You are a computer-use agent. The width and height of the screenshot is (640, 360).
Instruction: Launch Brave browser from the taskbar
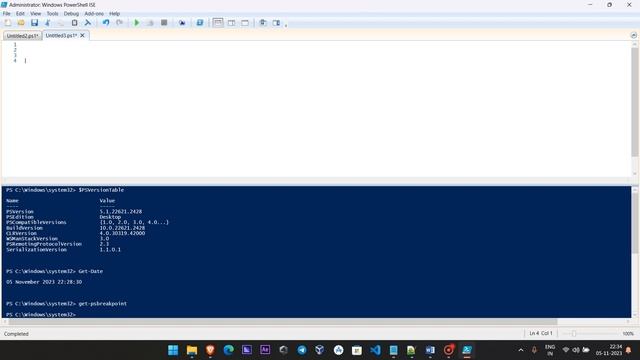(x=210, y=350)
